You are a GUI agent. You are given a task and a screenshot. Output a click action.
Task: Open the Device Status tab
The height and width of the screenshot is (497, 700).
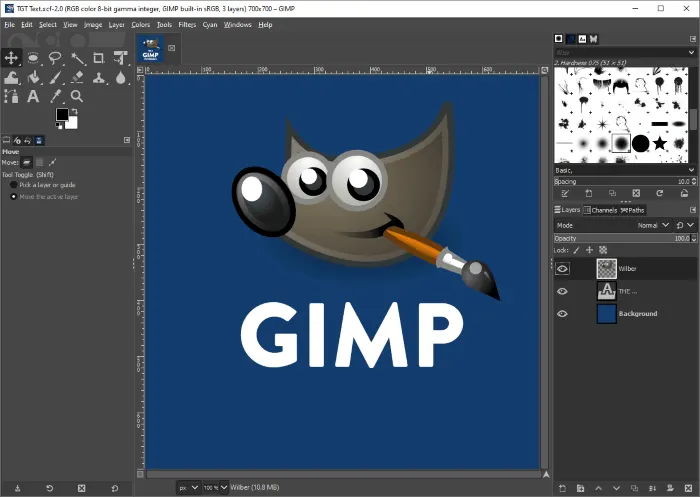tap(17, 140)
